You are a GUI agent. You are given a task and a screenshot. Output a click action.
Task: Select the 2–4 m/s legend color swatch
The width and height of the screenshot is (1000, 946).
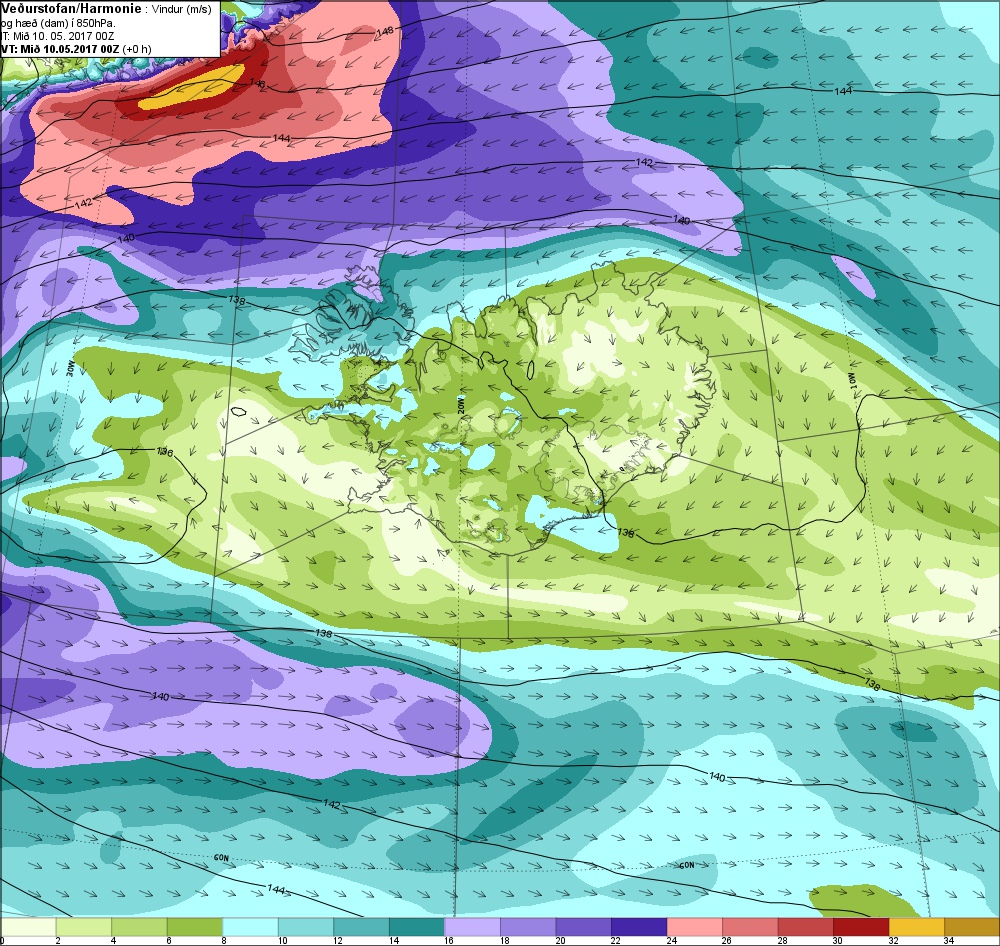tap(84, 926)
